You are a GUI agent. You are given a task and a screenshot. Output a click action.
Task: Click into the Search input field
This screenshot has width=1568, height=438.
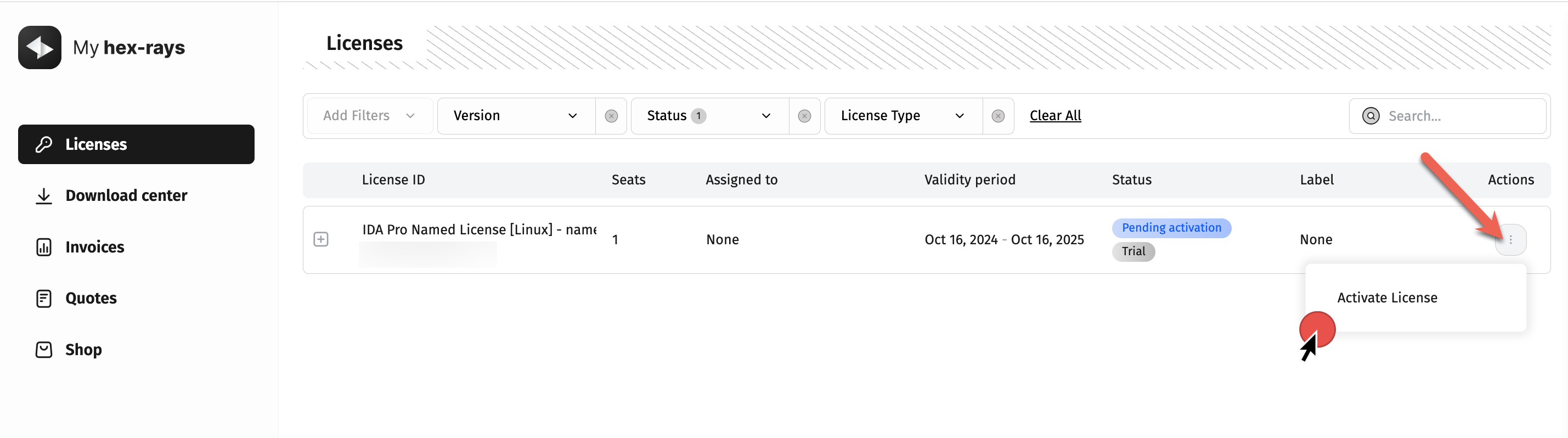(1461, 116)
